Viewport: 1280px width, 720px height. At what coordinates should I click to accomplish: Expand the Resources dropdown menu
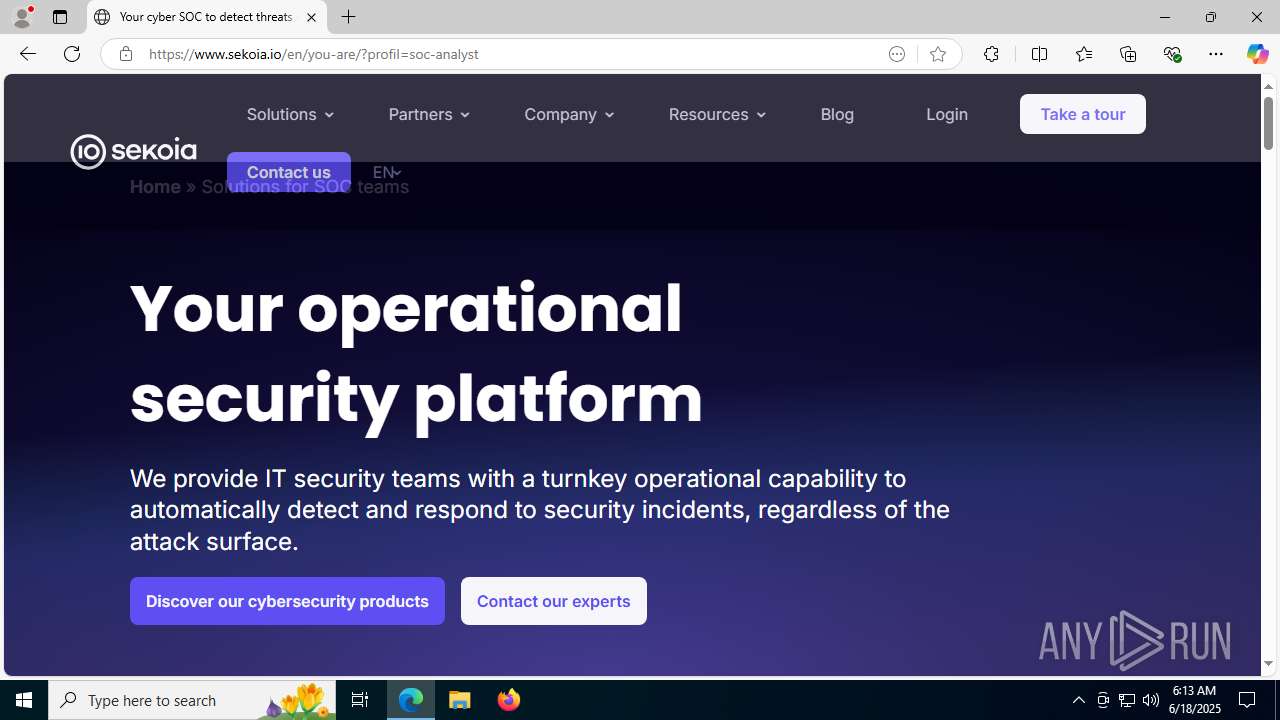coord(717,114)
